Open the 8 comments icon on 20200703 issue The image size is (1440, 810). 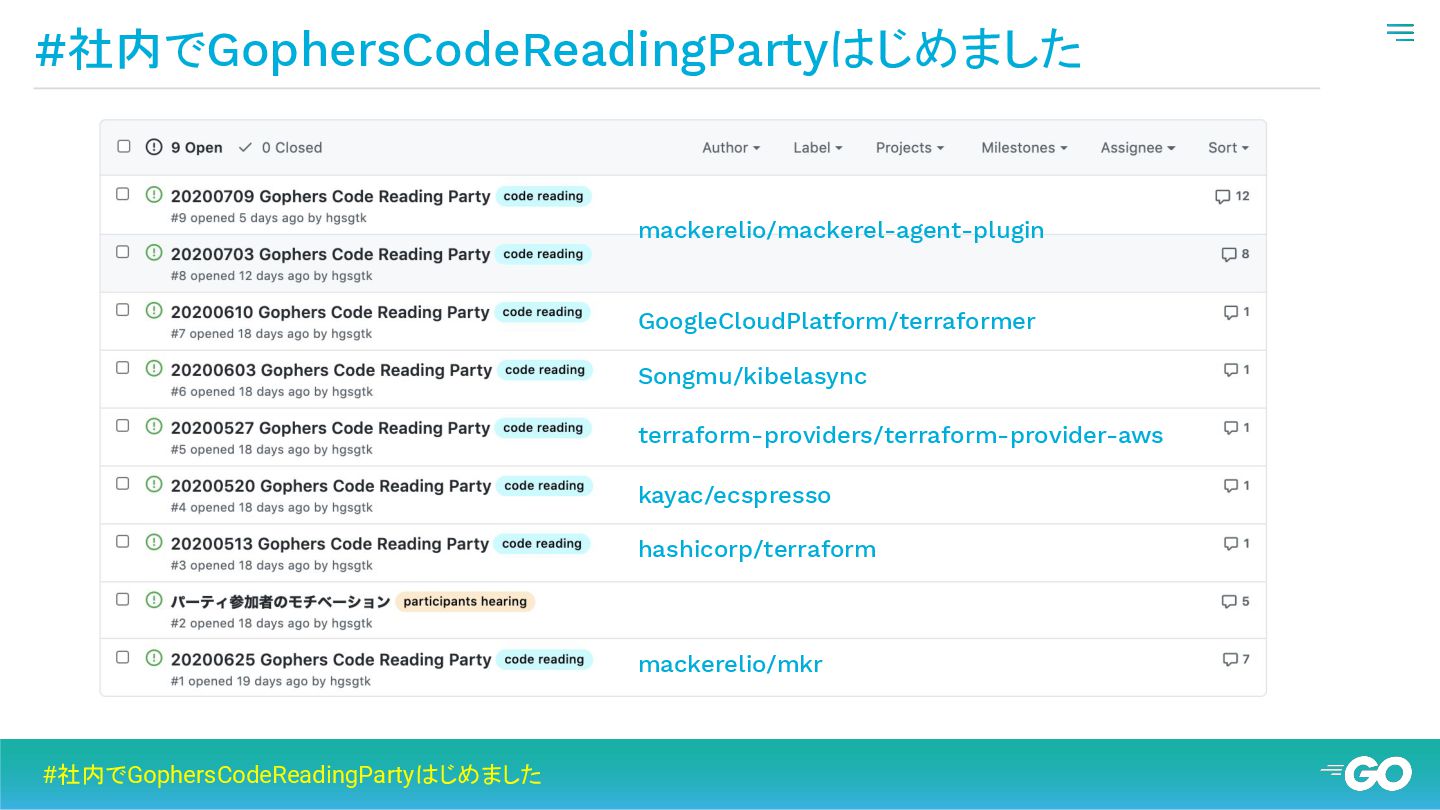tap(1229, 255)
